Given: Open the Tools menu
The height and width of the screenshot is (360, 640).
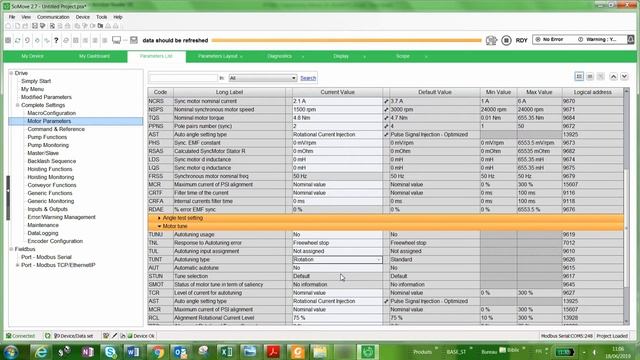Looking at the screenshot, I should [x=102, y=17].
